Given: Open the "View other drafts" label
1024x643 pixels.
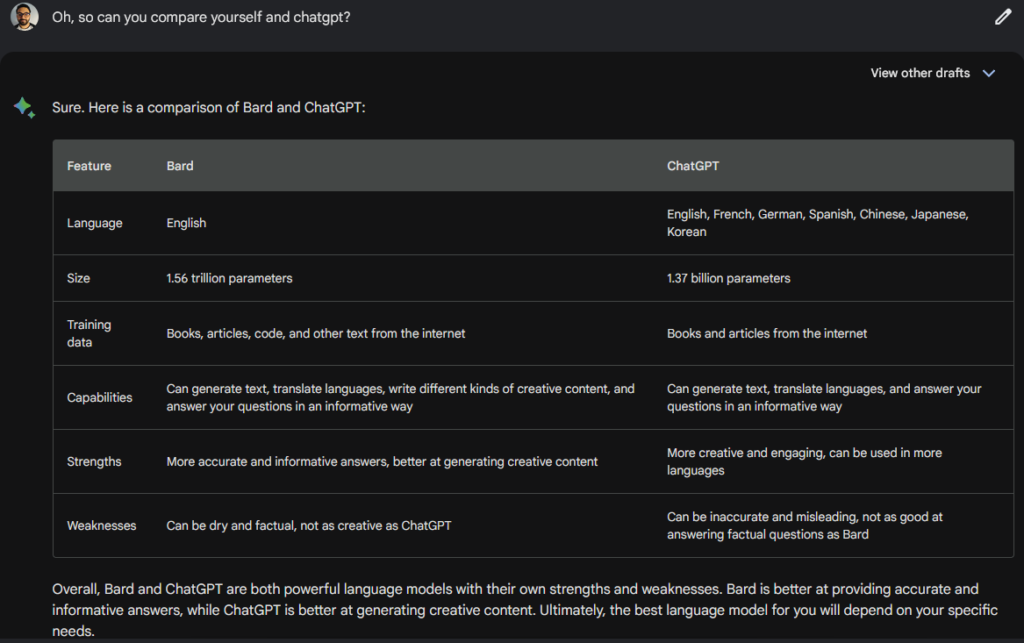Looking at the screenshot, I should click(x=920, y=73).
